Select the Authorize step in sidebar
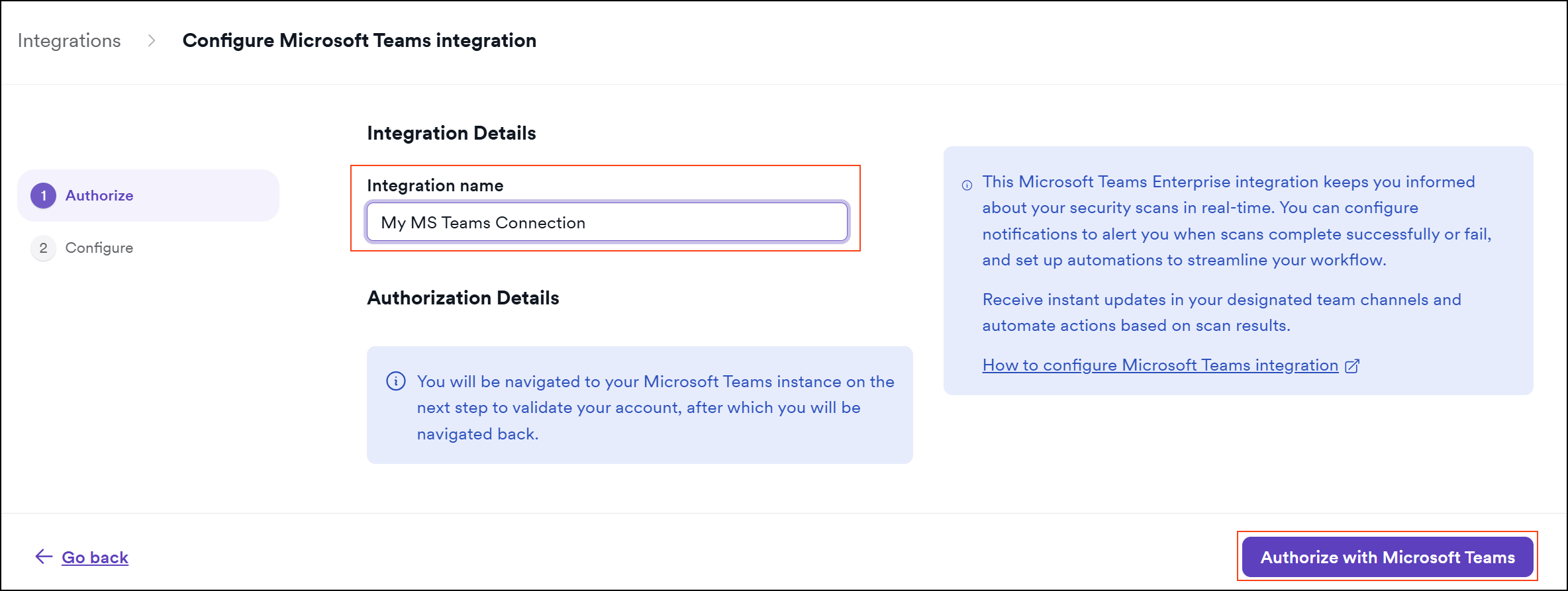This screenshot has width=1568, height=591. (148, 195)
